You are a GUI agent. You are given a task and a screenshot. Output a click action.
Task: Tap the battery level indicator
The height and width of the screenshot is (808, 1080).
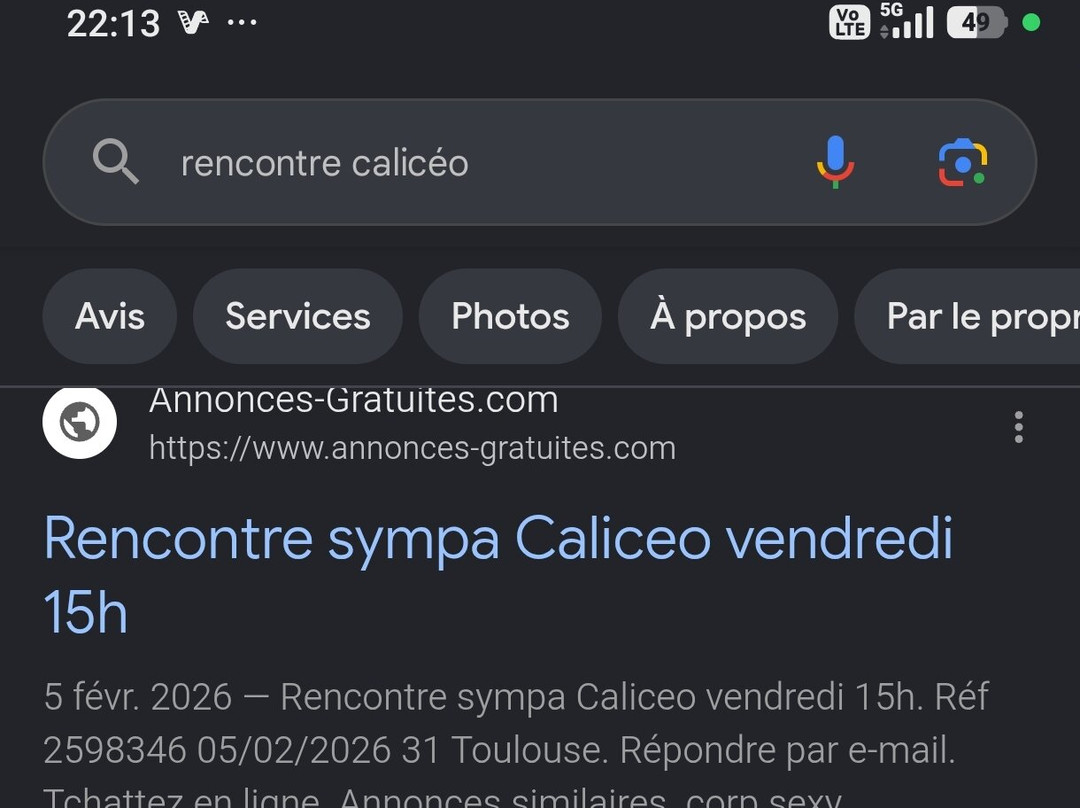point(977,23)
